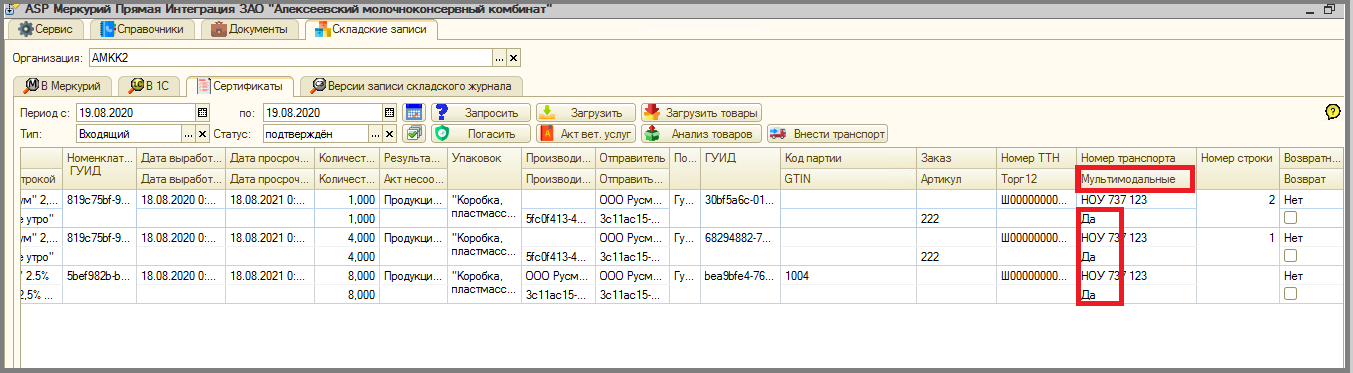This screenshot has height=373, width=1353.
Task: Select GUID cell bea9bfe4-76...
Action: click(741, 275)
